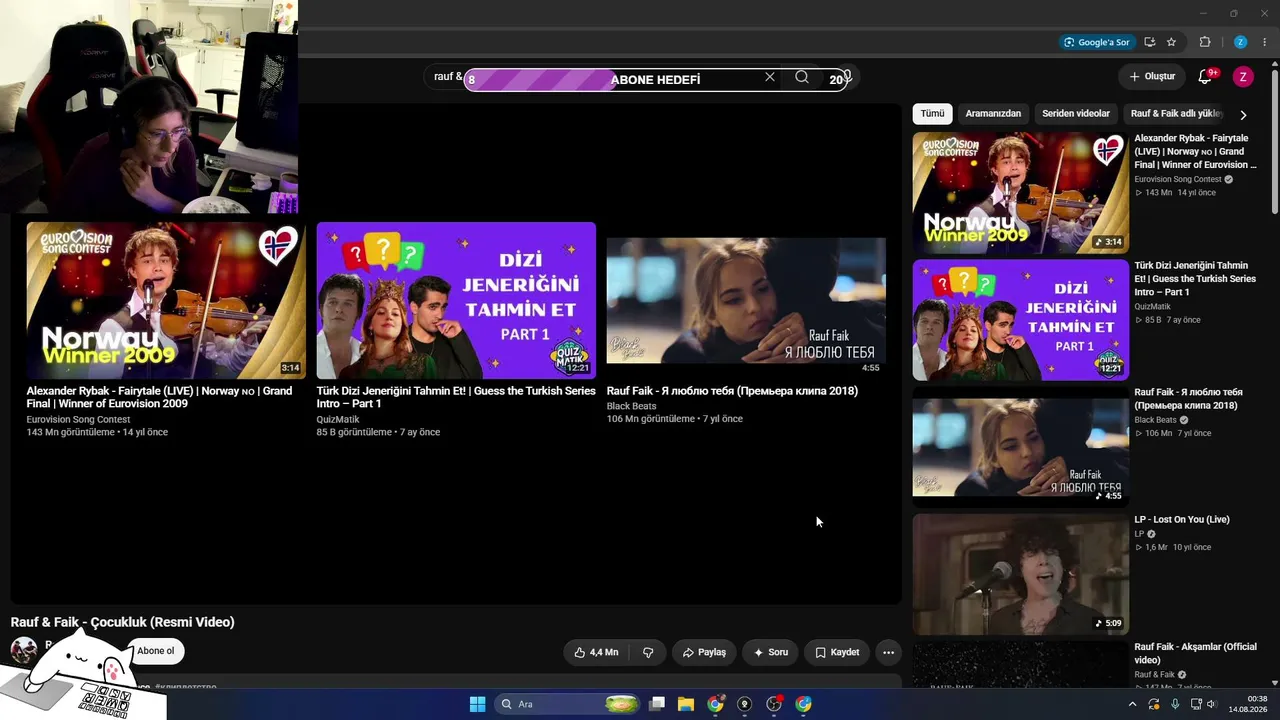The height and width of the screenshot is (720, 1280).
Task: Open the clock showing 00:38
Action: point(1249,704)
